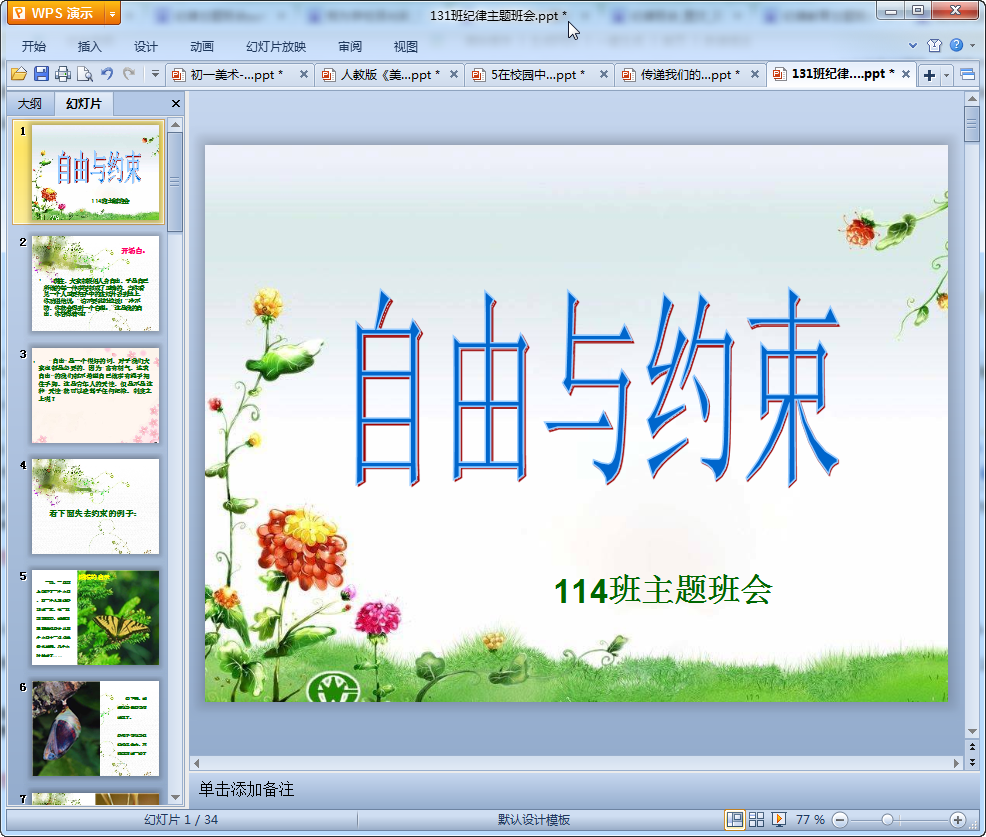Click horizontal scroll left arrow
Image resolution: width=986 pixels, height=837 pixels.
tap(197, 763)
